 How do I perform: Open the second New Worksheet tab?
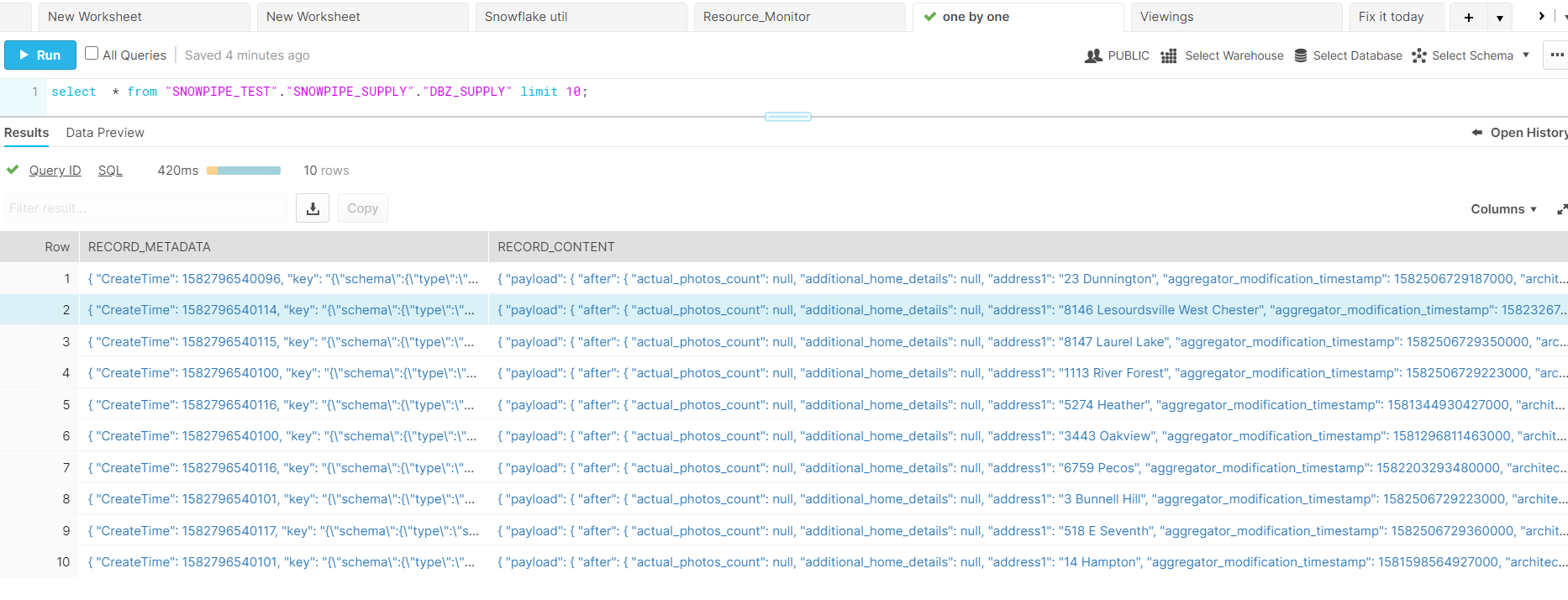point(363,17)
